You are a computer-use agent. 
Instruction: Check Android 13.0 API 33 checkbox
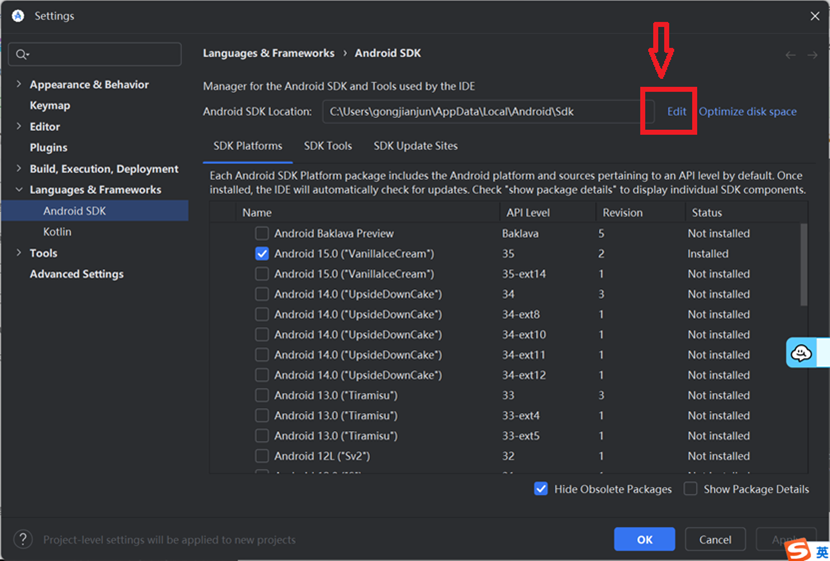[x=261, y=395]
